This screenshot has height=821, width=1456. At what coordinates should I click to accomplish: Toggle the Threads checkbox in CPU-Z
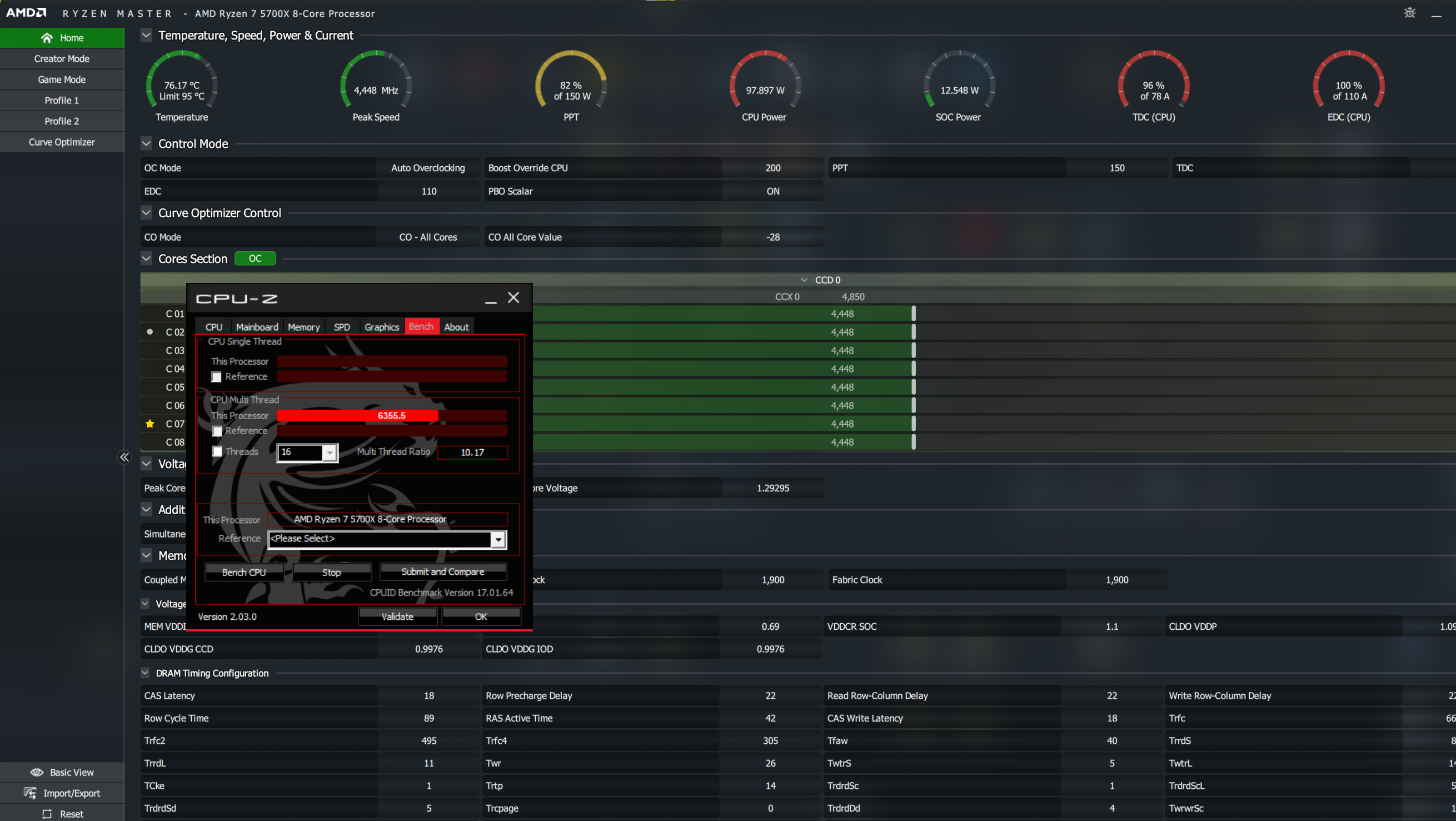pyautogui.click(x=217, y=451)
